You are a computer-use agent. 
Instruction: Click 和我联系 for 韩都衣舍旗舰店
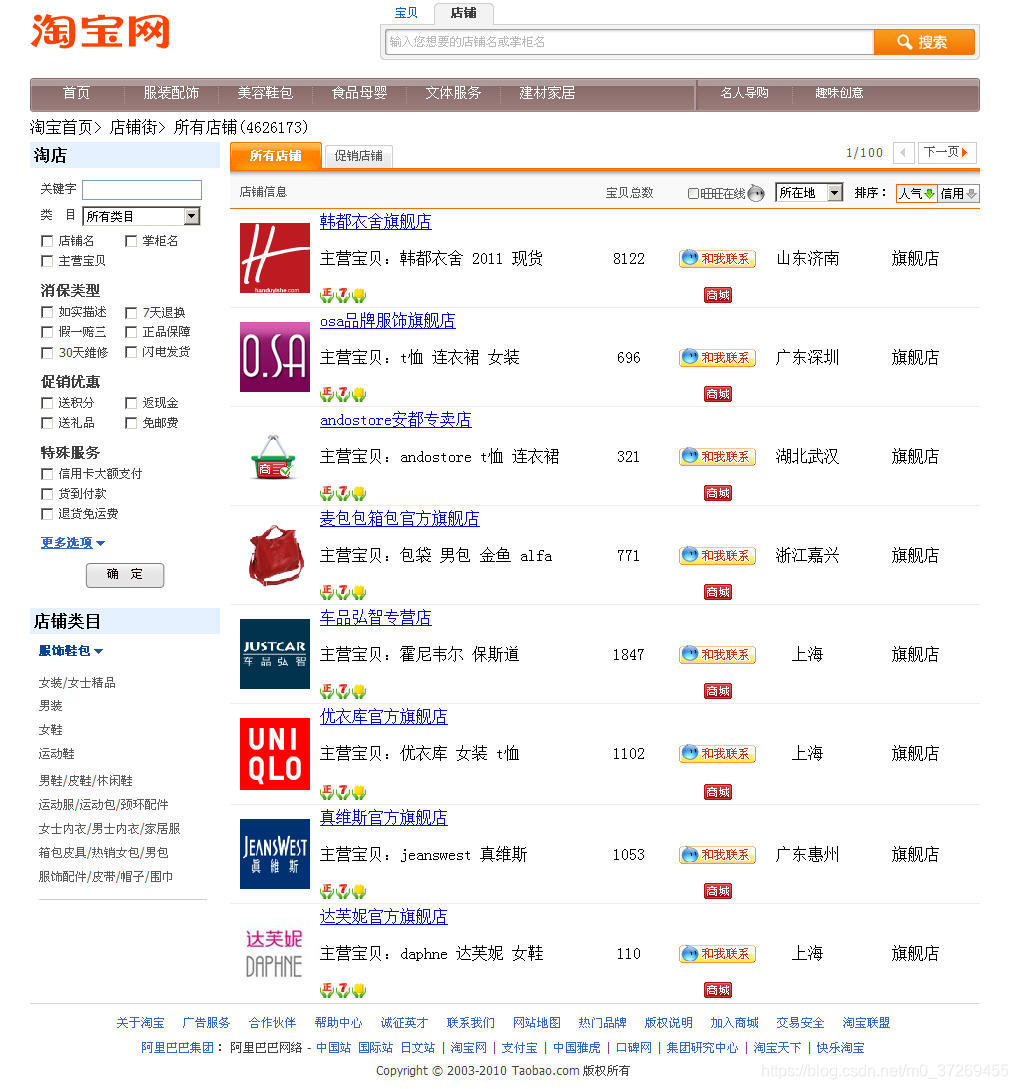click(x=717, y=258)
